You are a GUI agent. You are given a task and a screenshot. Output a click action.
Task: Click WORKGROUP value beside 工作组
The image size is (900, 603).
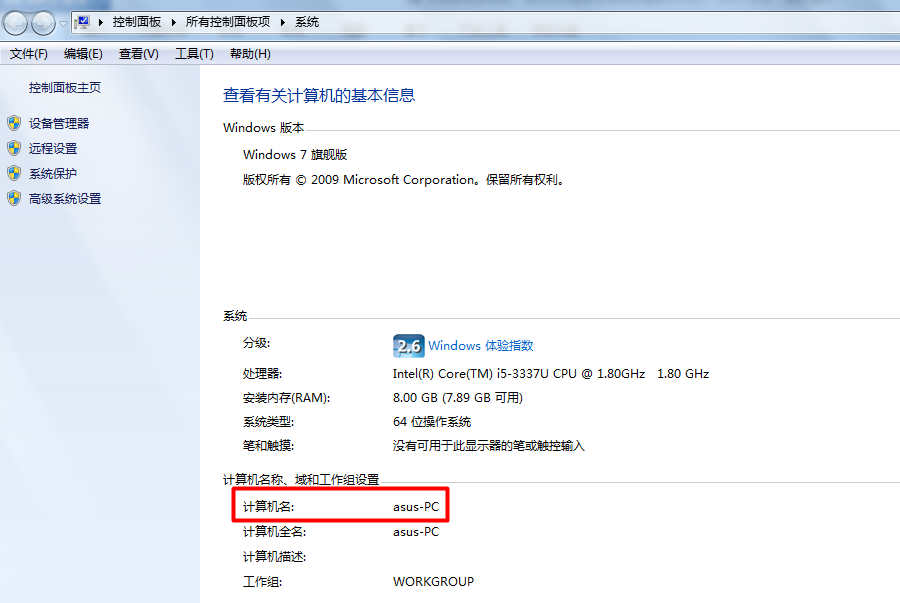pyautogui.click(x=433, y=582)
